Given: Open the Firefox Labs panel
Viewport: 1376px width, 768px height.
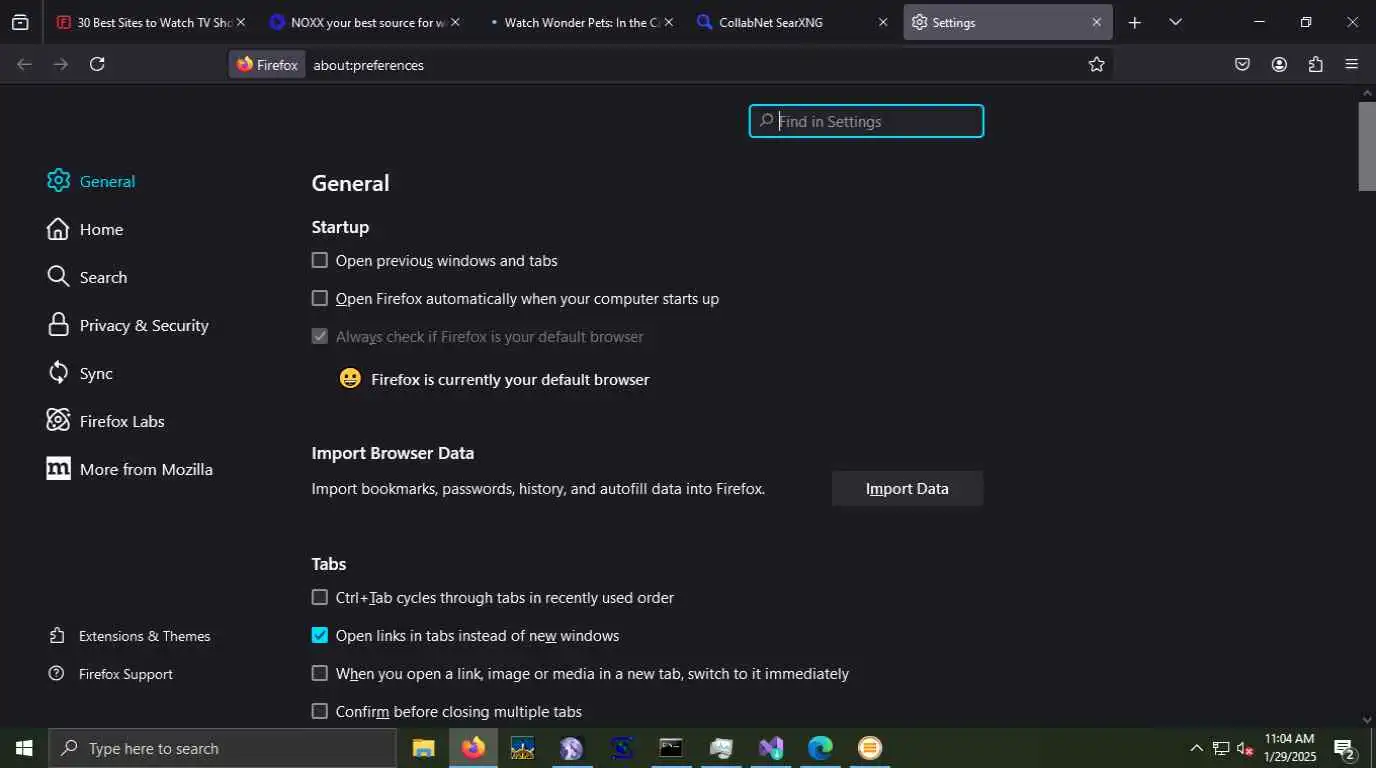Looking at the screenshot, I should [x=106, y=421].
